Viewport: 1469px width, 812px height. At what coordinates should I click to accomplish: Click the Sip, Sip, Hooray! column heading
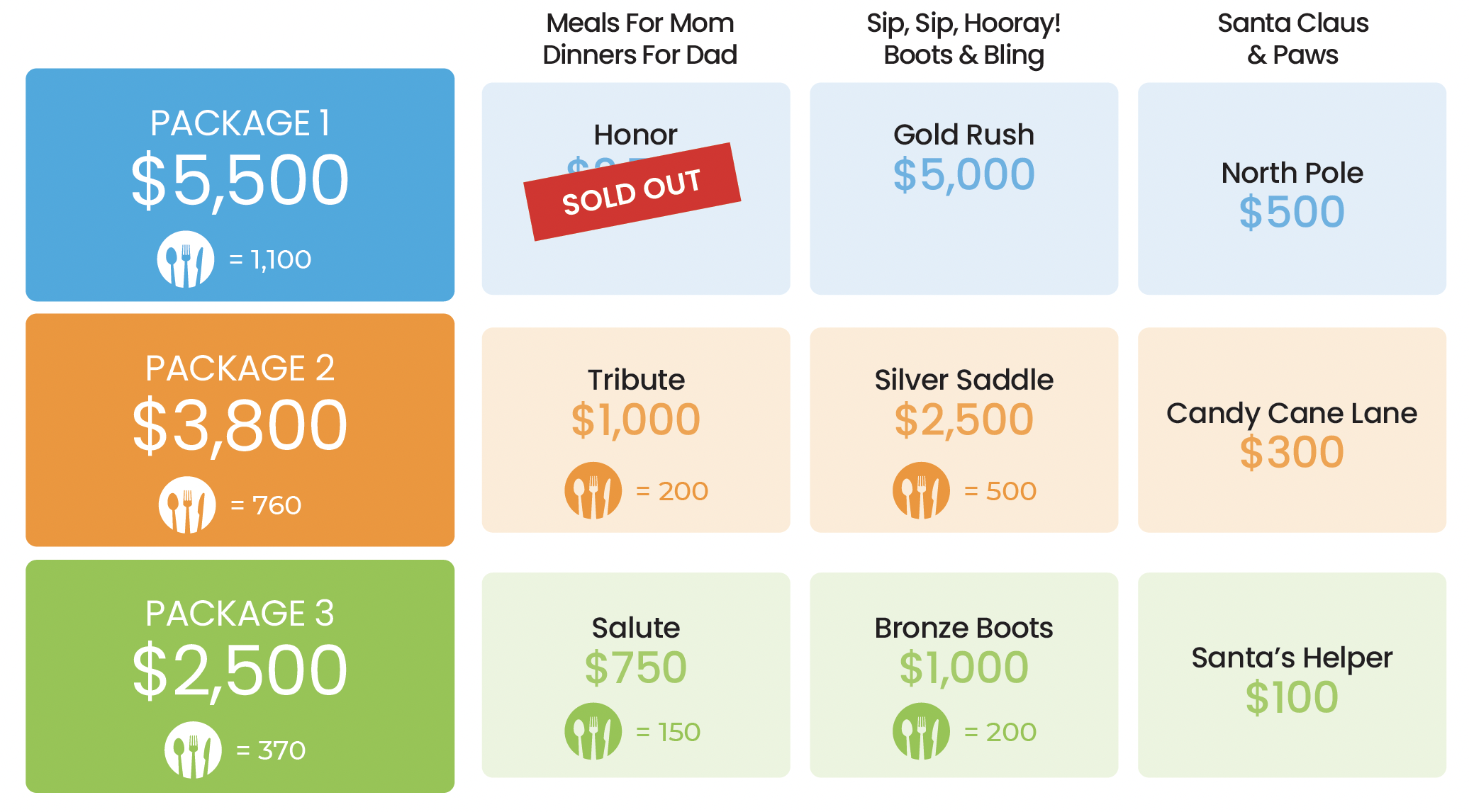pos(963,39)
